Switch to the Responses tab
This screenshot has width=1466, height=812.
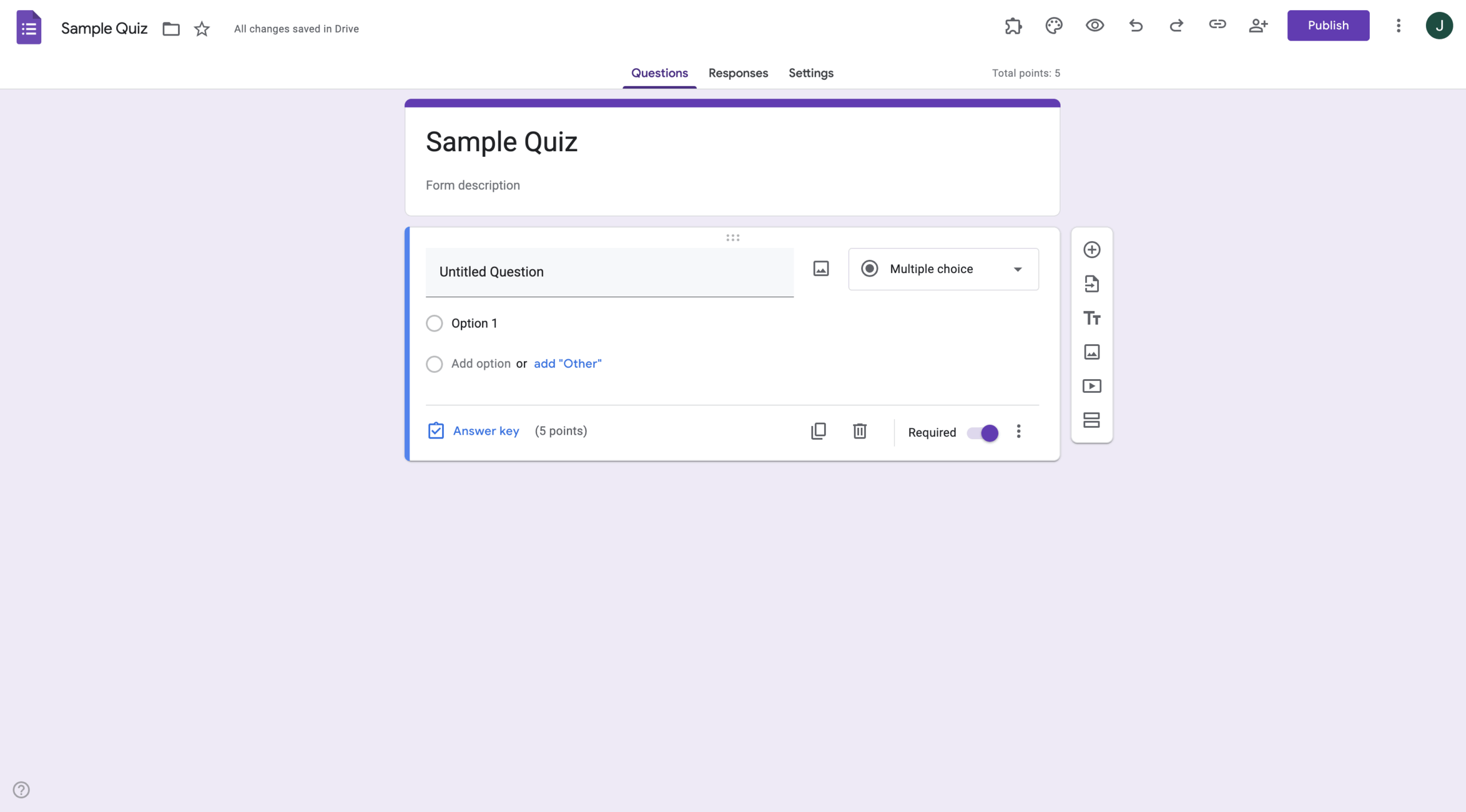pos(738,73)
